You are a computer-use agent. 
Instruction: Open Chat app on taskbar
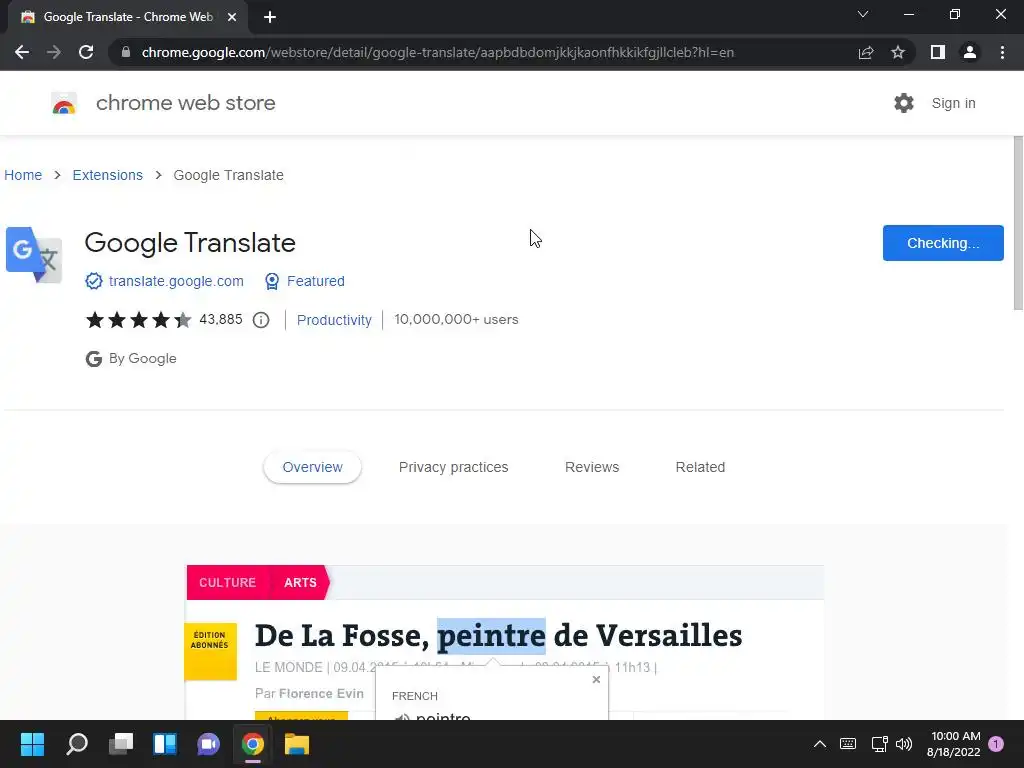pos(208,744)
